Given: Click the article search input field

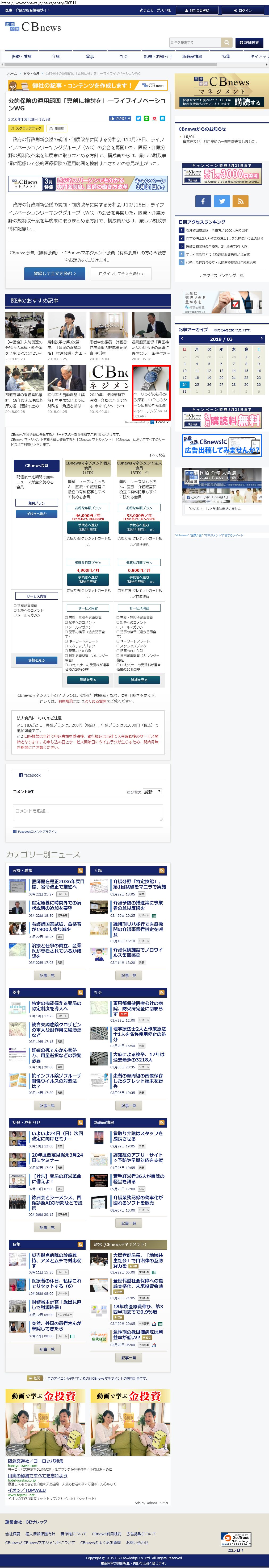Looking at the screenshot, I should (195, 43).
